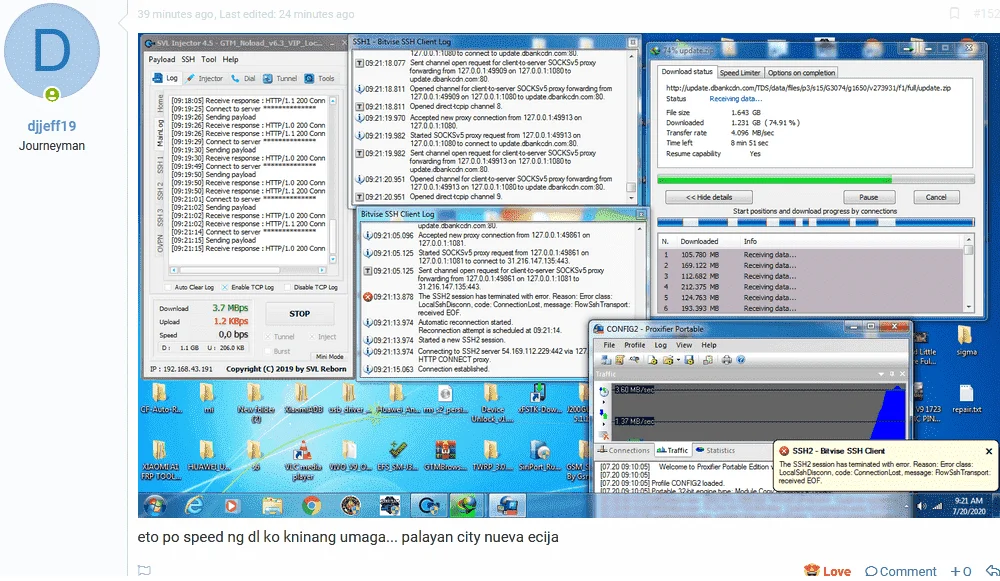The width and height of the screenshot is (1000, 581).
Task: Switch to Connections tab in Proxifier
Action: pos(623,450)
